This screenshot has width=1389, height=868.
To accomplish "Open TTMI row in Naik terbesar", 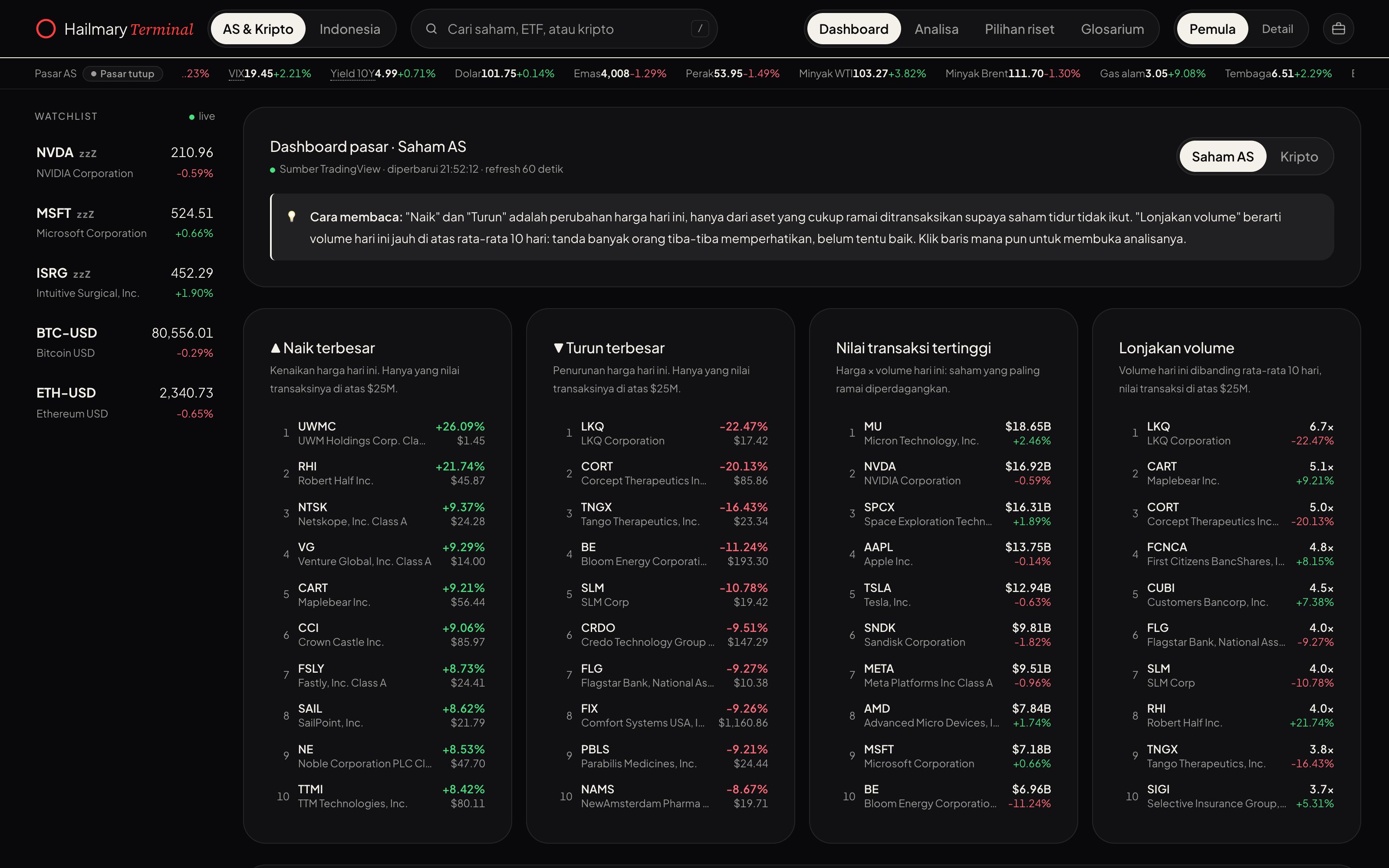I will (x=378, y=796).
